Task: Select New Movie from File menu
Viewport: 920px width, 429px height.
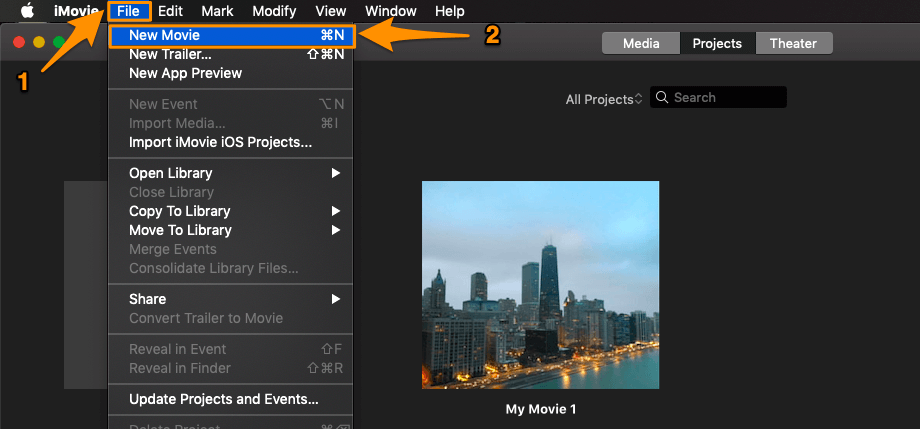Action: tap(165, 35)
